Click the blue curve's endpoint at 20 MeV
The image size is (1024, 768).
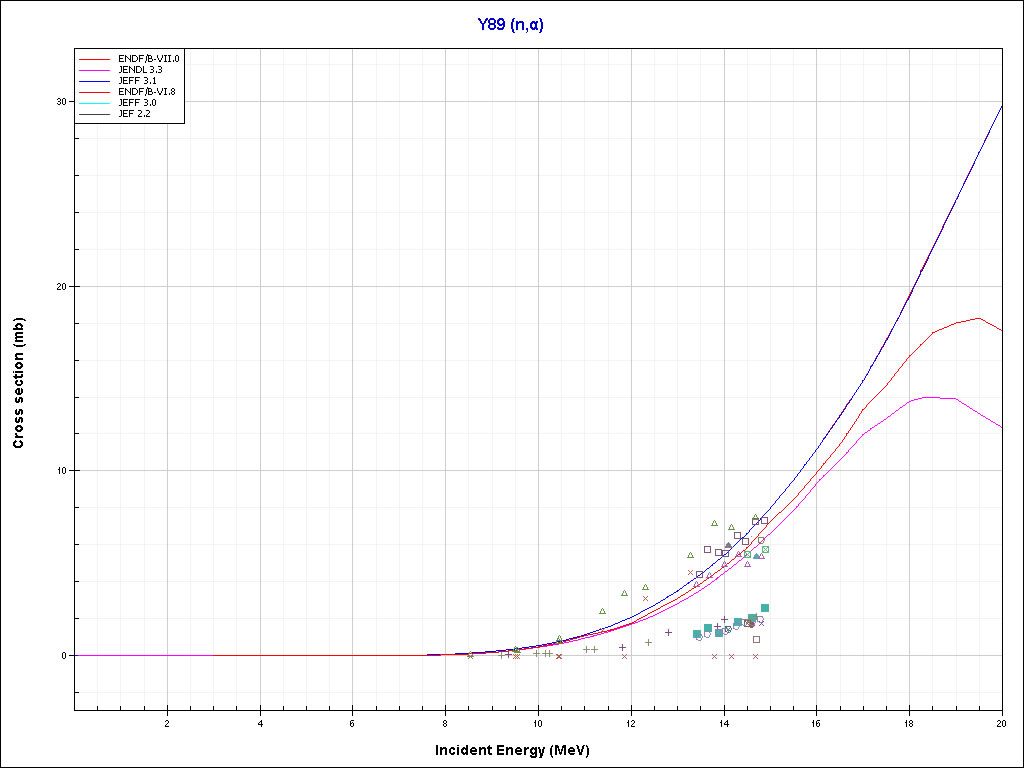point(1001,105)
